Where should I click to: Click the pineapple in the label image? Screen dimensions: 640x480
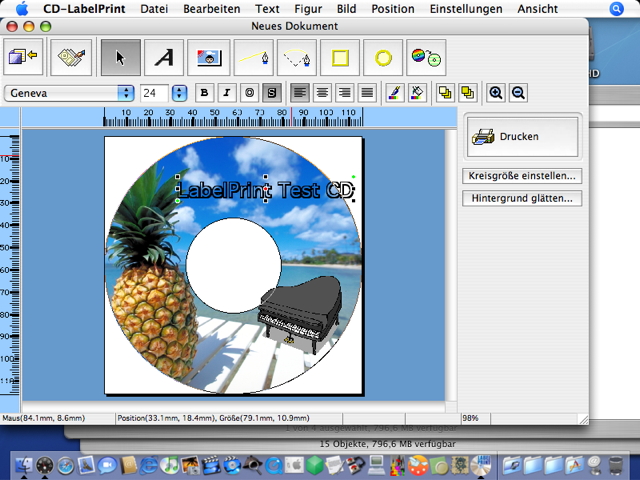(152, 273)
